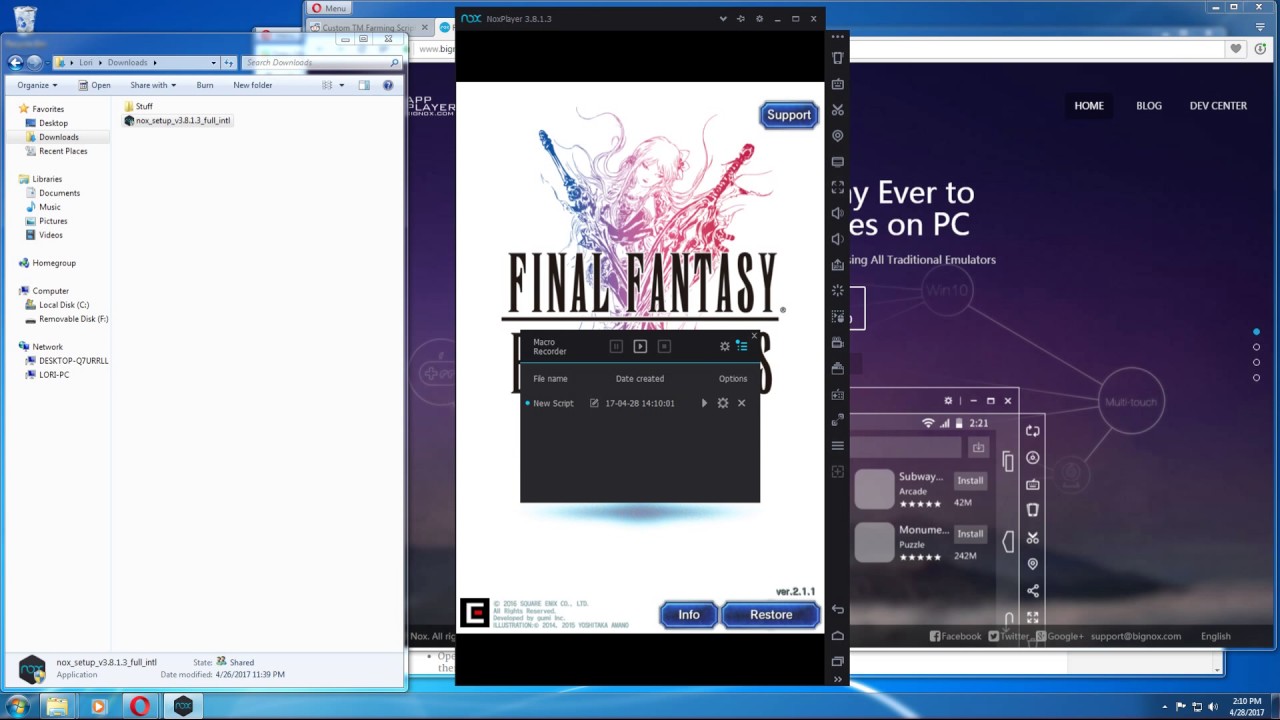Open Nox sidebar hamburger menu icon
The width and height of the screenshot is (1280, 720).
click(x=838, y=445)
